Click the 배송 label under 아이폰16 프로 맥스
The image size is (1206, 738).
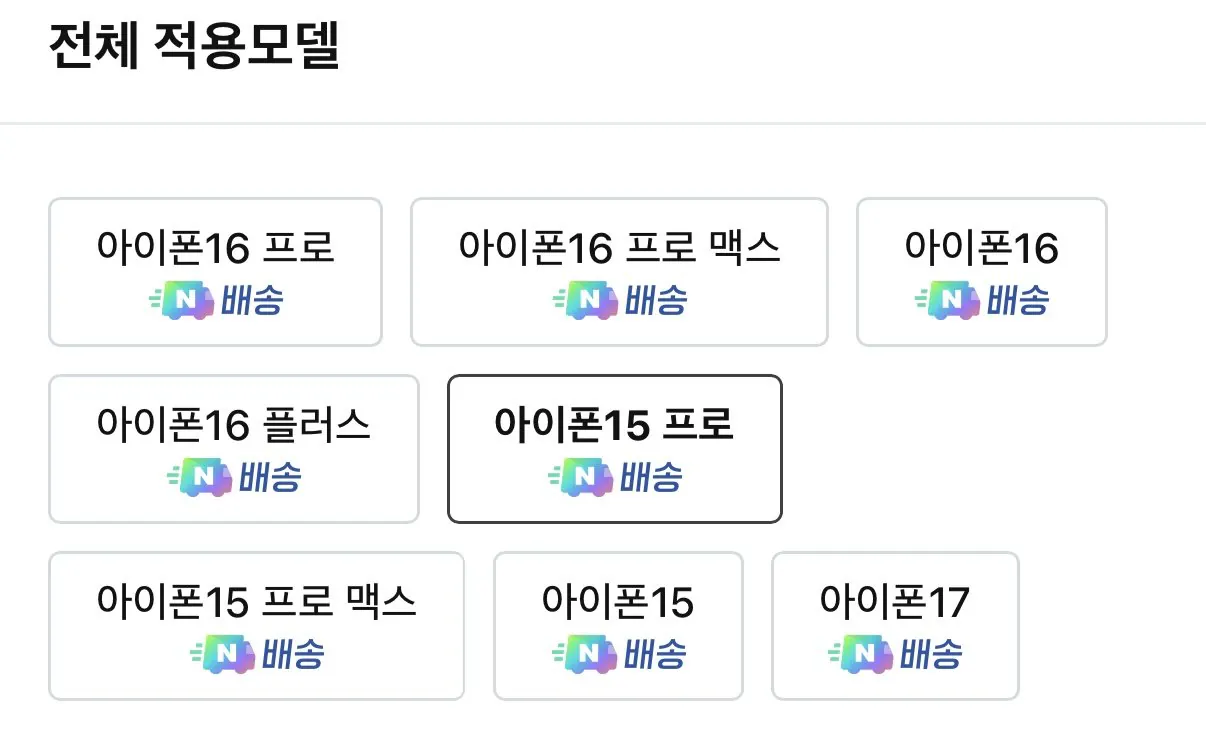655,300
